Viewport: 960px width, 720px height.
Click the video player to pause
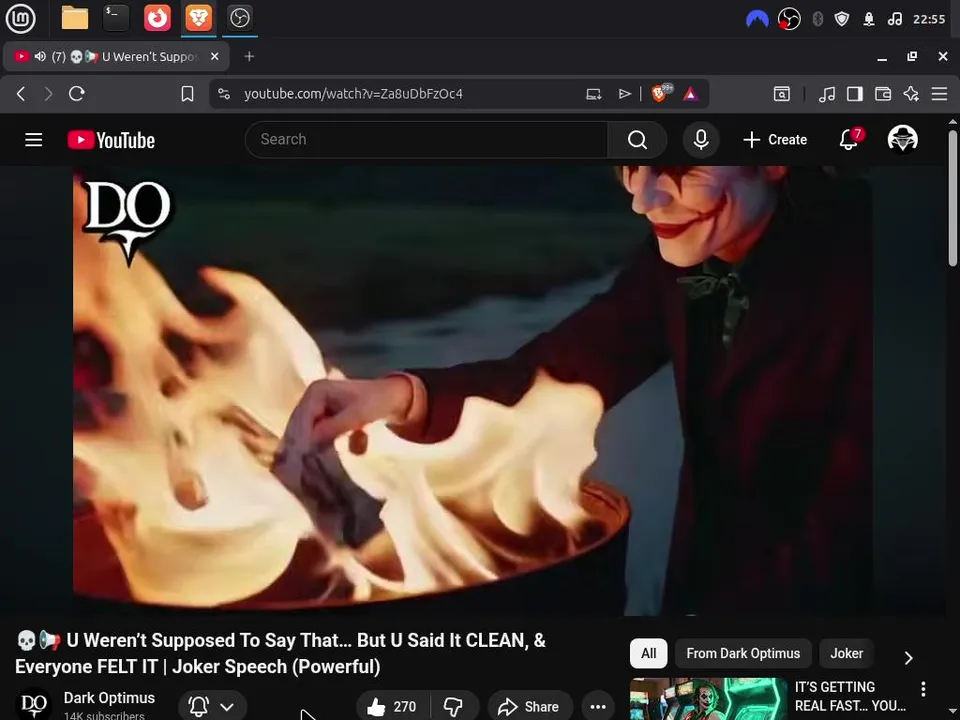[x=473, y=391]
